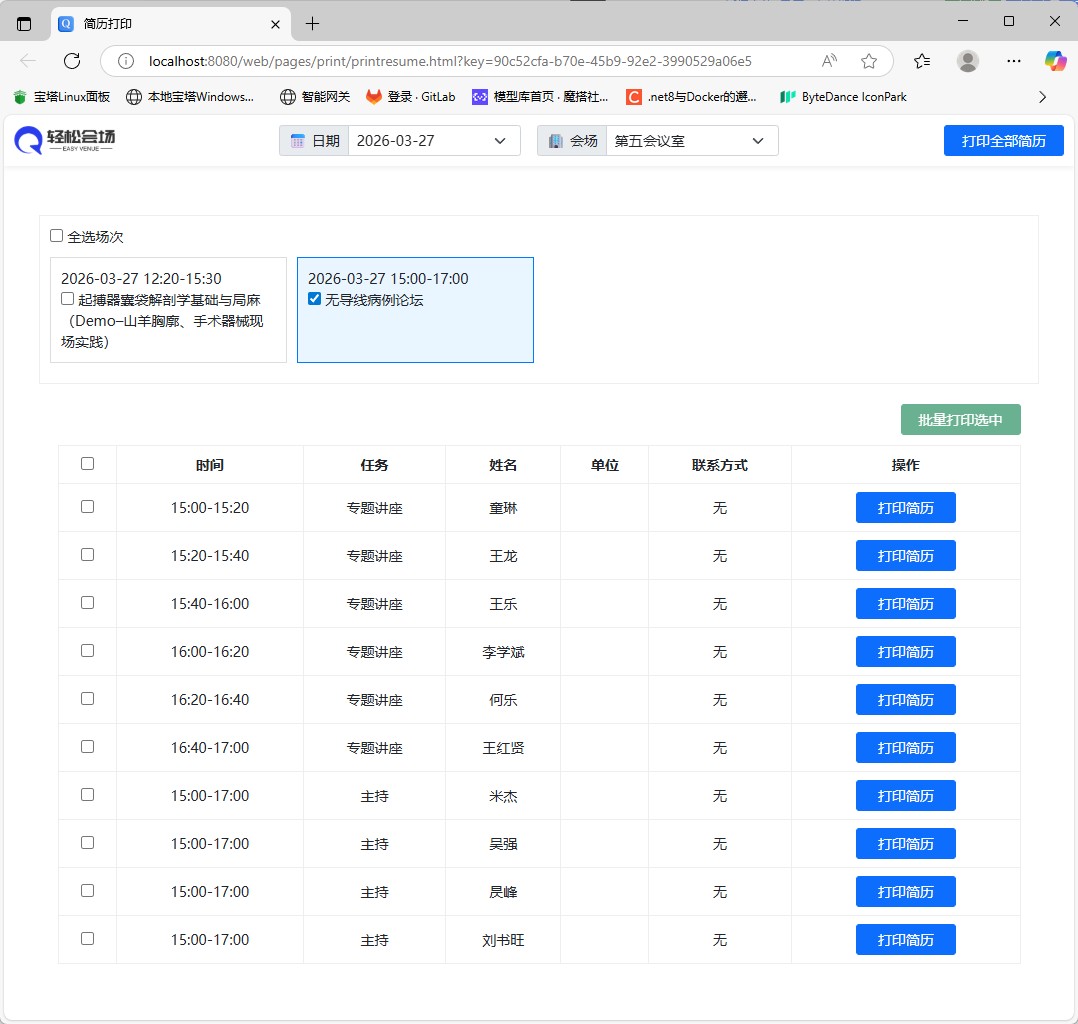Screen dimensions: 1078x1024
Task: Print resume for 米杰
Action: [905, 796]
